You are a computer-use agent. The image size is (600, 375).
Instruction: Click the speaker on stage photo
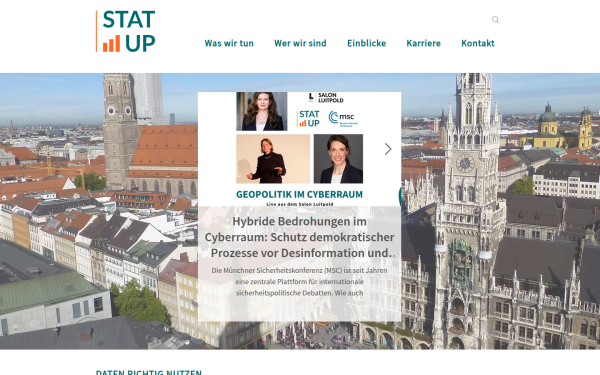click(x=273, y=159)
